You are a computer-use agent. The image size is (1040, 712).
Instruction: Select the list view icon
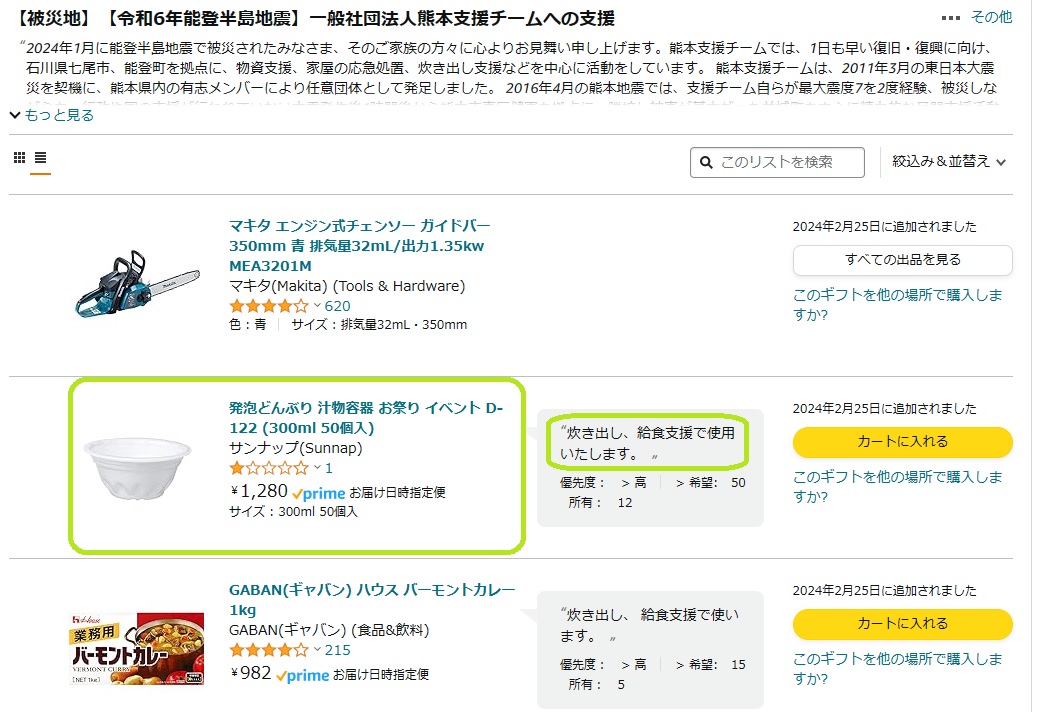pyautogui.click(x=40, y=157)
